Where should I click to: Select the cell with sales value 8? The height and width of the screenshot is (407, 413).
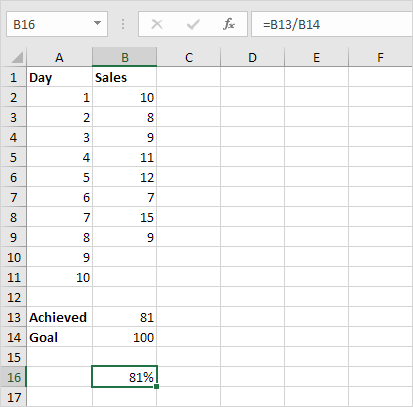(125, 117)
